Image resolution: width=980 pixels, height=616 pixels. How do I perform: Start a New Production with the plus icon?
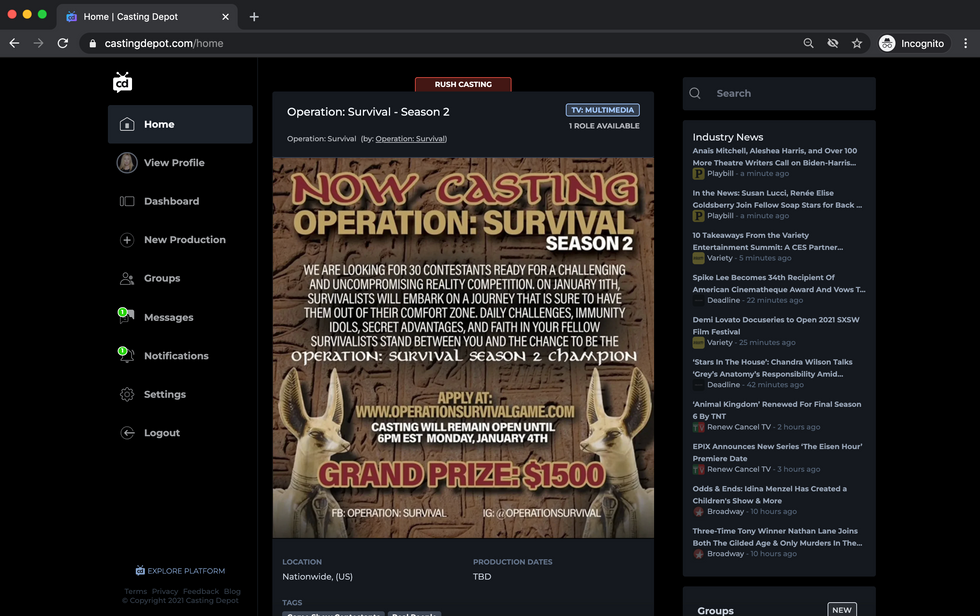(x=127, y=240)
